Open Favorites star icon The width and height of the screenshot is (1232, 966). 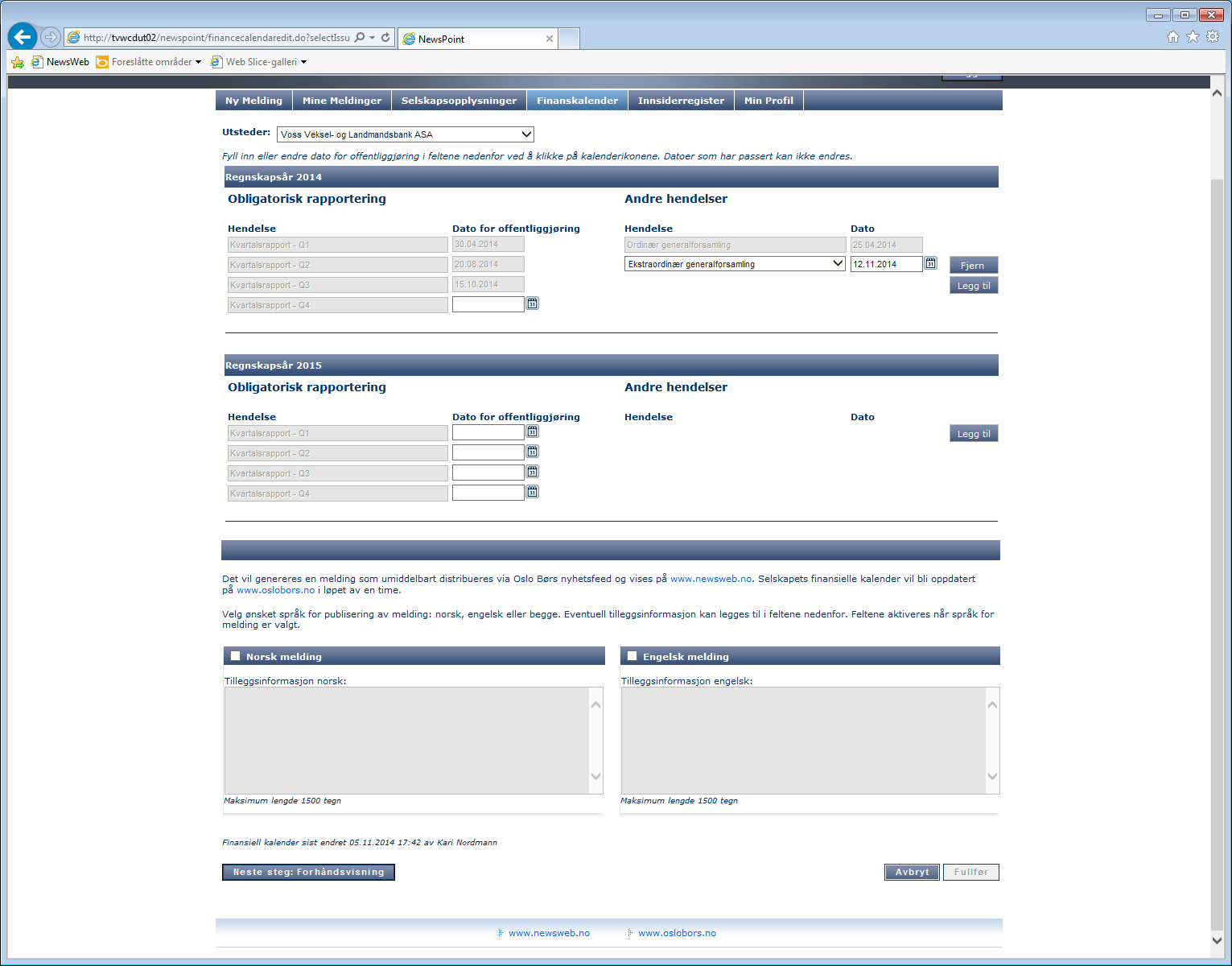click(x=1193, y=37)
